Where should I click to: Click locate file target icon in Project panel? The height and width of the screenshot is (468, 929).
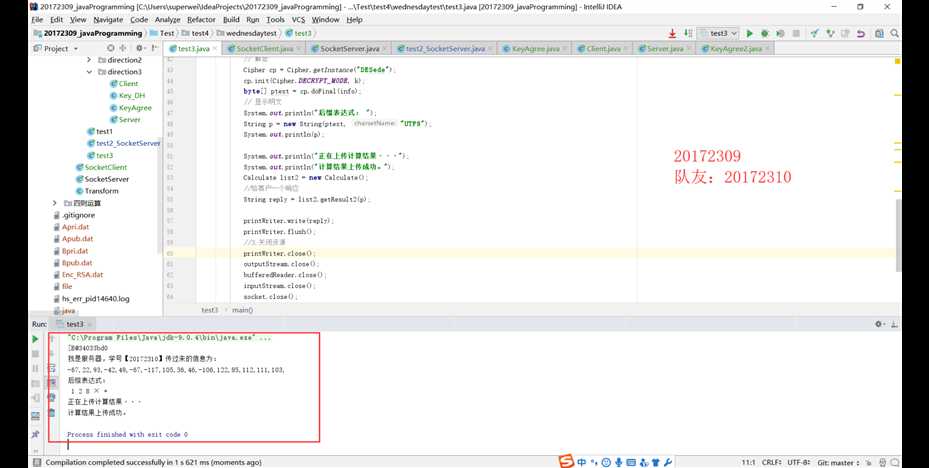pyautogui.click(x=111, y=48)
